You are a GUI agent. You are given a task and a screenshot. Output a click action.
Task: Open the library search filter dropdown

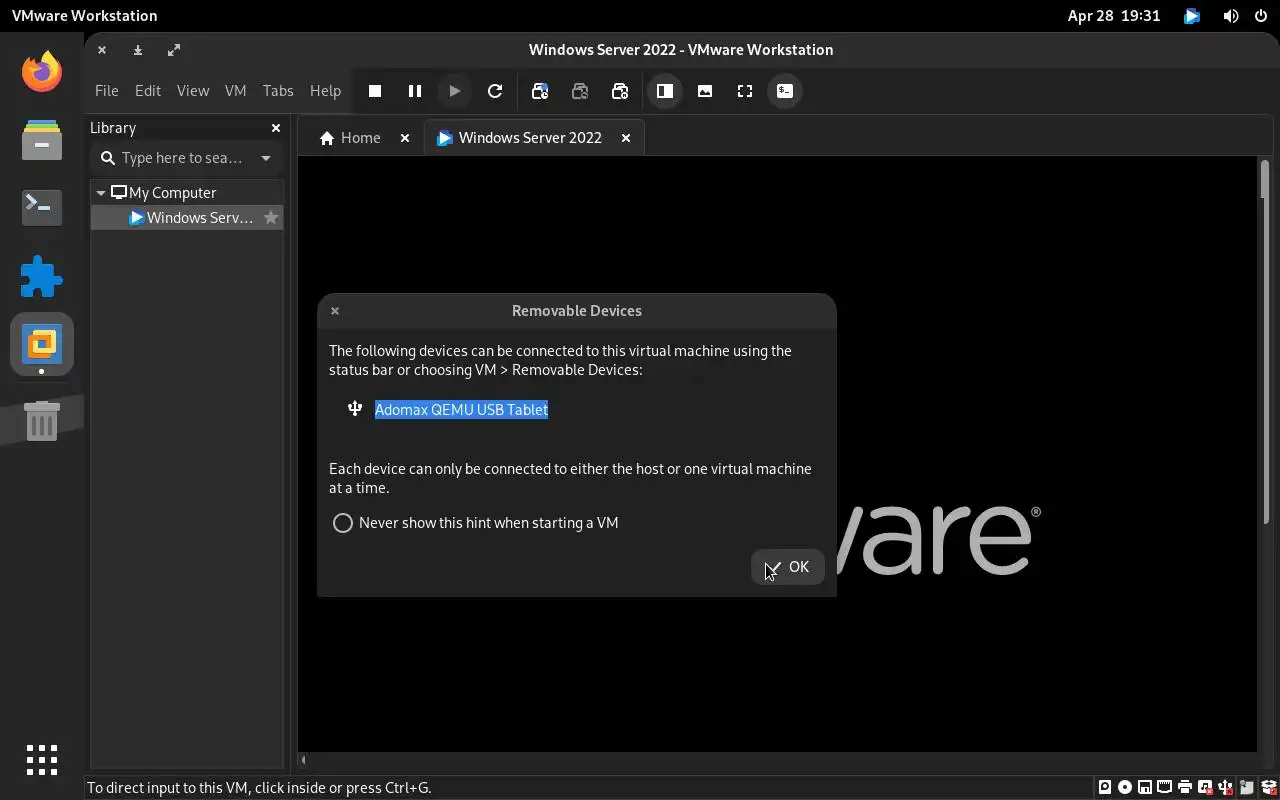point(266,158)
